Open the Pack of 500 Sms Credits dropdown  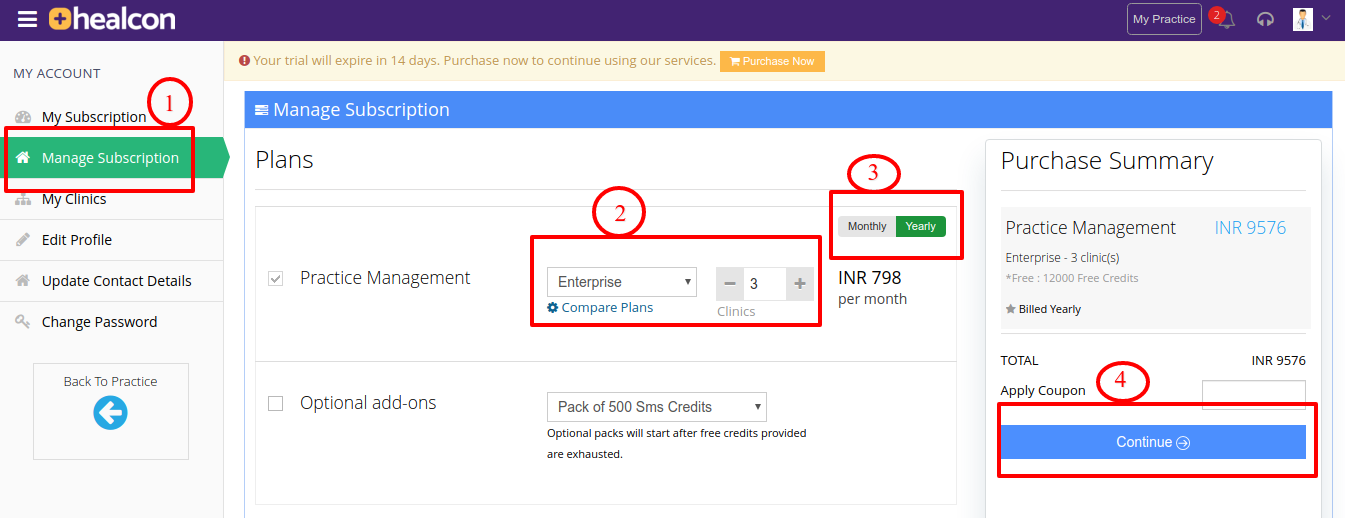[x=657, y=407]
